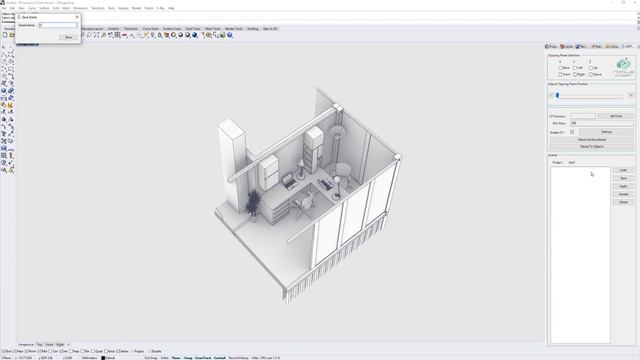Click the Resize To Objects button
The image size is (640, 360).
click(592, 147)
